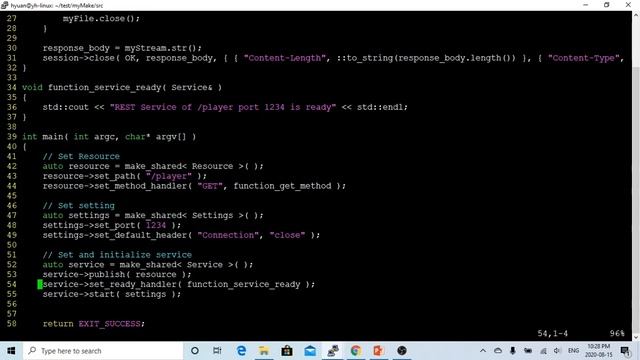Open the OneDrive cloud tray icon
The height and width of the screenshot is (360, 640).
pos(498,351)
